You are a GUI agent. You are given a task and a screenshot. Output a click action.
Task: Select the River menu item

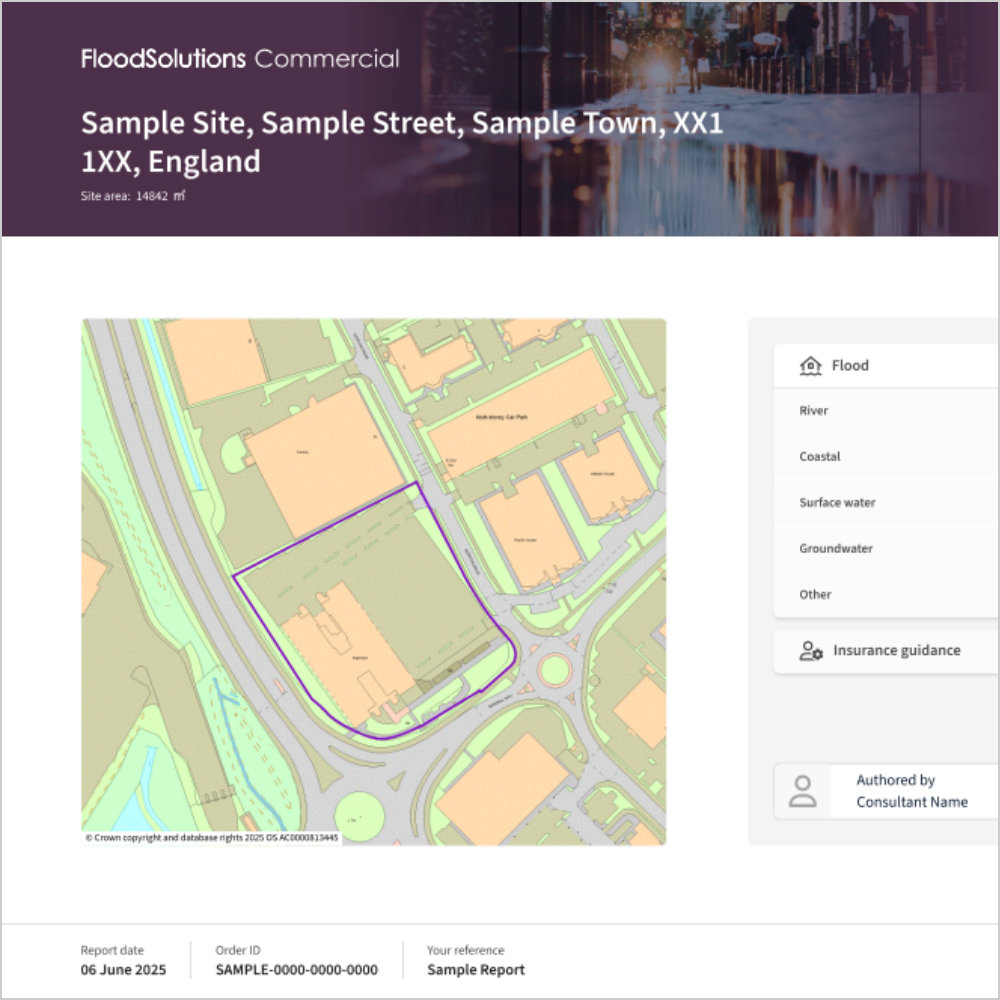coord(886,411)
